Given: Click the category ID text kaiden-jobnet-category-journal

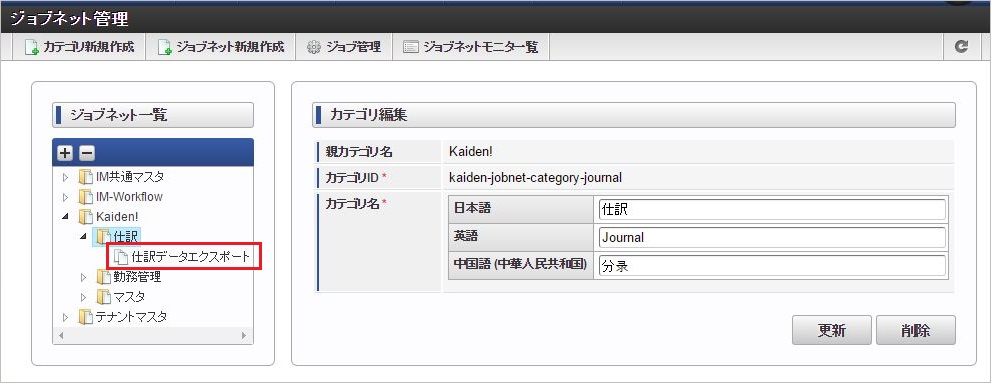Looking at the screenshot, I should (535, 178).
